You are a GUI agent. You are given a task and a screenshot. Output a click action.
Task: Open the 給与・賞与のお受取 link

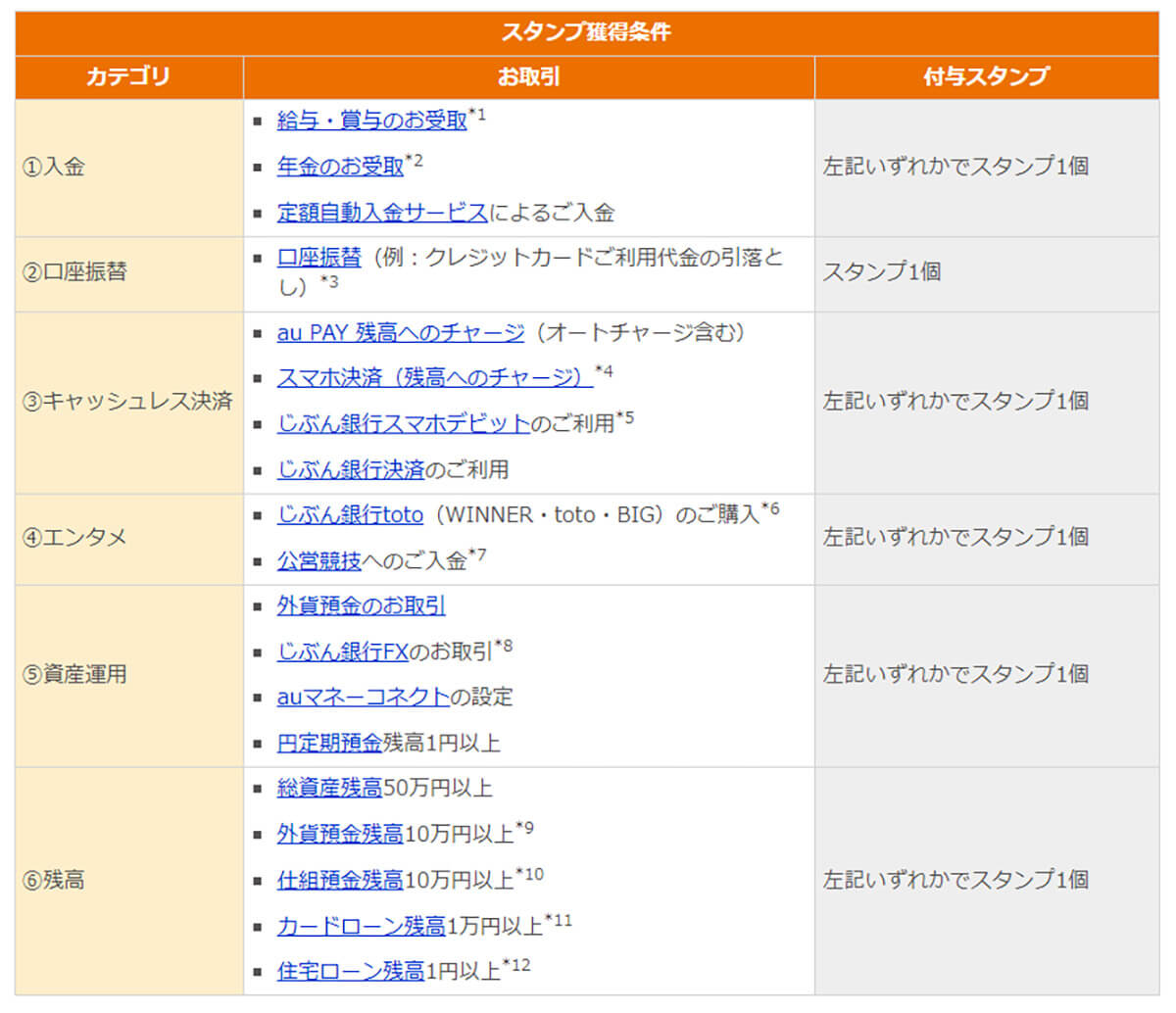(x=372, y=121)
